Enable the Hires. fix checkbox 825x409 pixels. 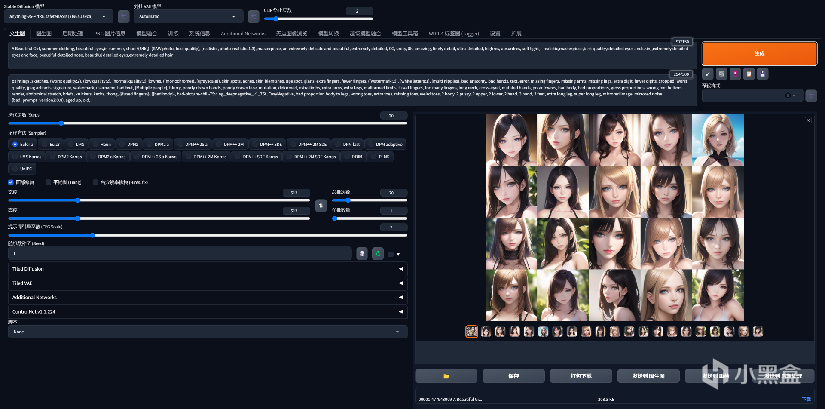[96, 182]
